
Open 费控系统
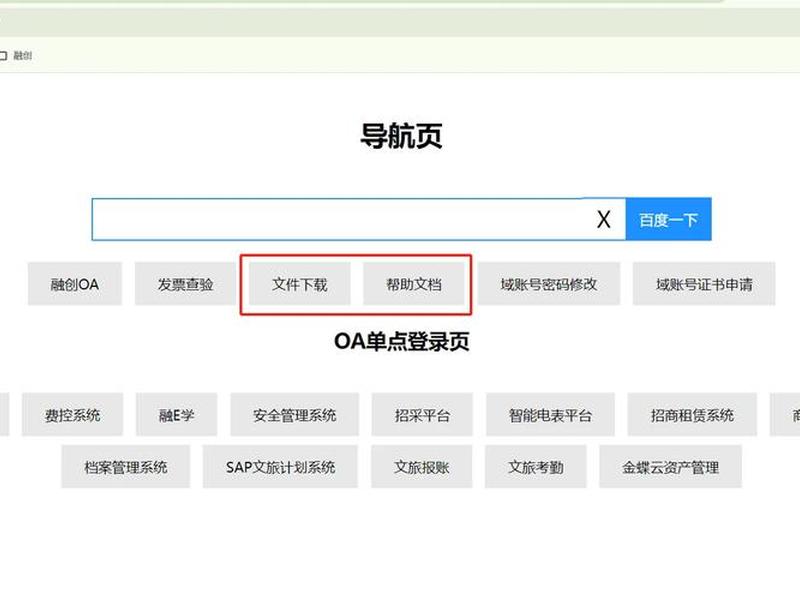(72, 414)
